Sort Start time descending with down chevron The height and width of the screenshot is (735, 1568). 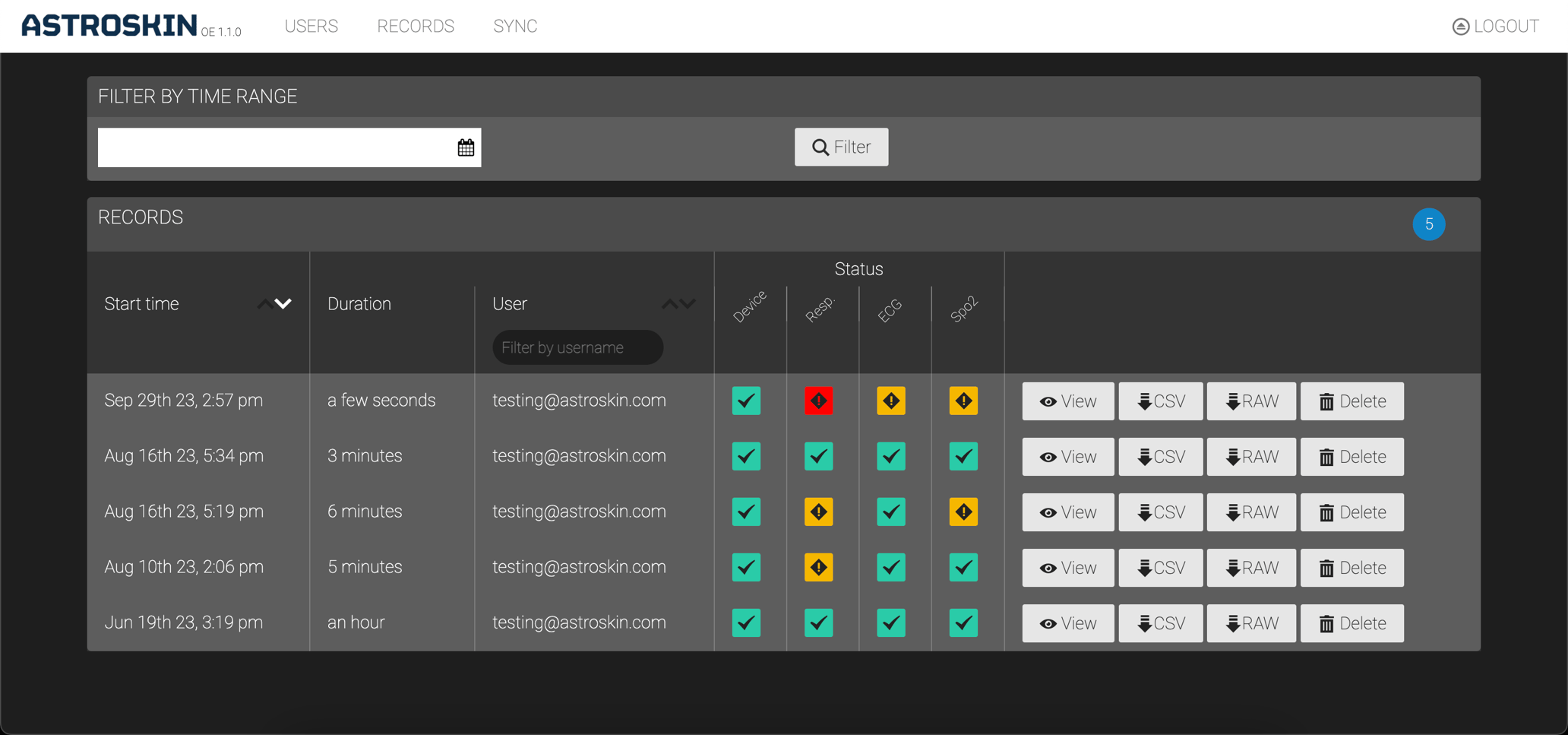(284, 304)
